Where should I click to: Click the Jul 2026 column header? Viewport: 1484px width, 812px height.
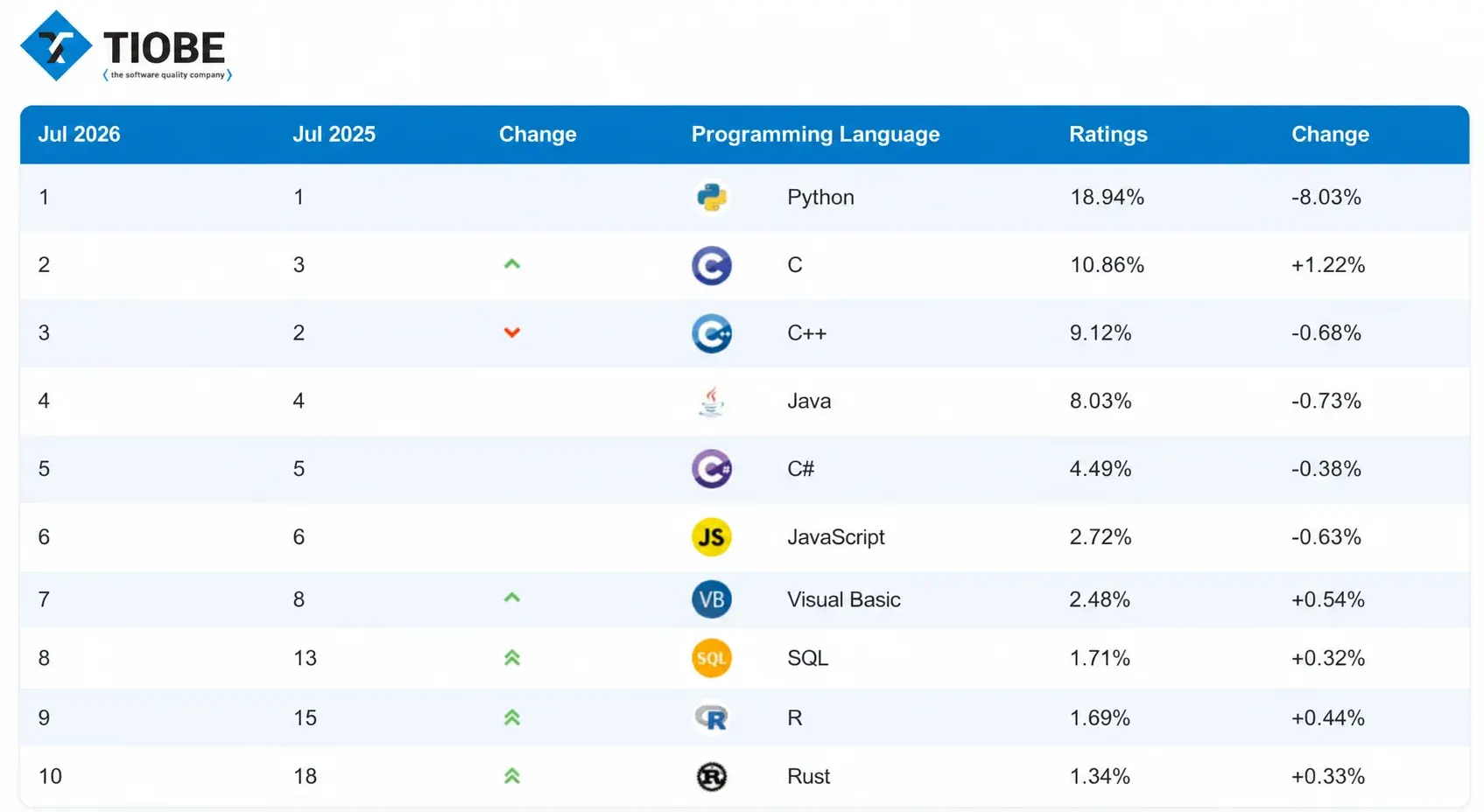coord(79,134)
